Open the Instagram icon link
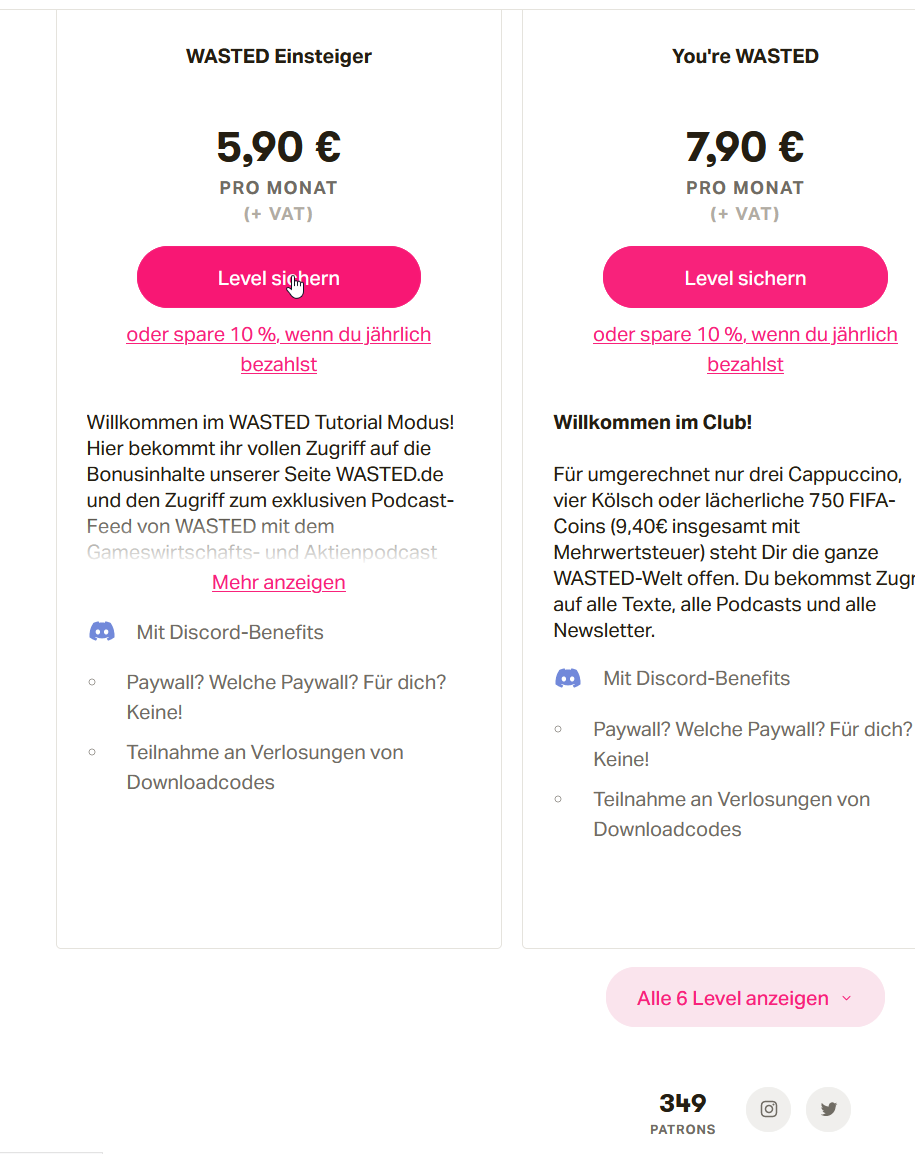The height and width of the screenshot is (1154, 915). (x=768, y=1109)
